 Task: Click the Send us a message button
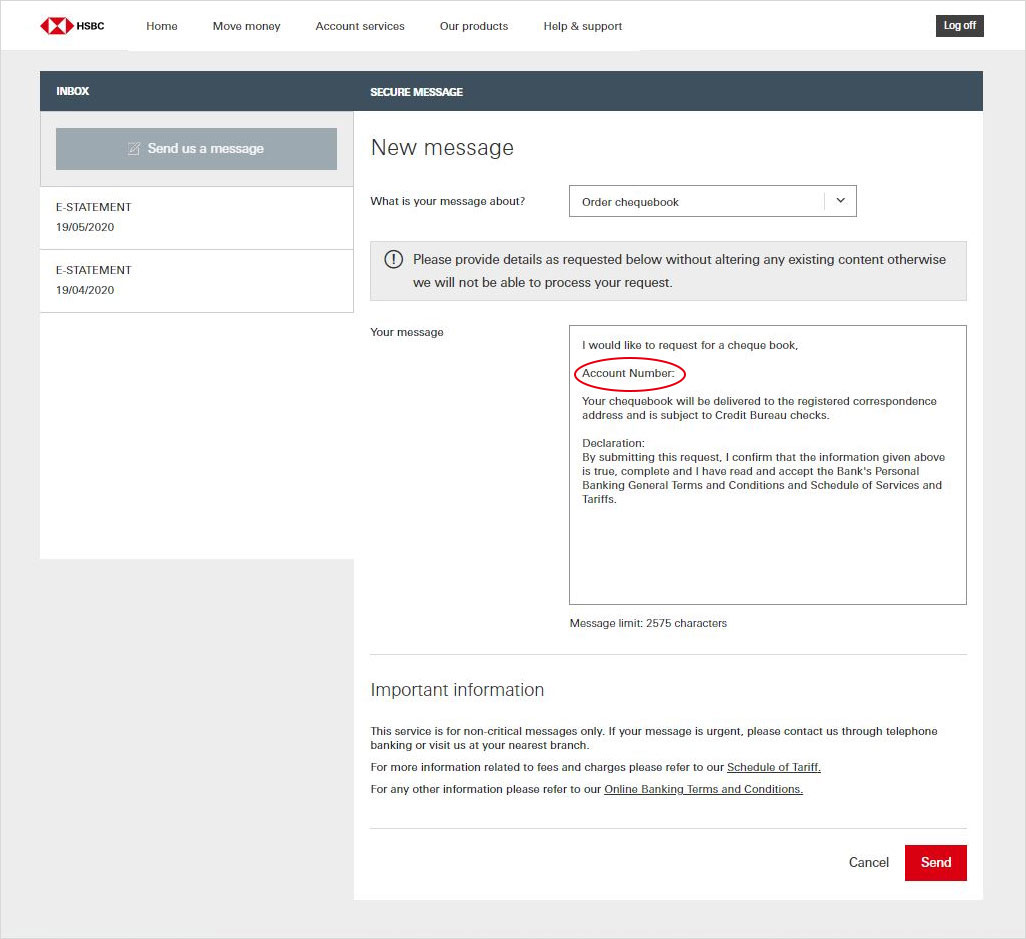pyautogui.click(x=196, y=149)
